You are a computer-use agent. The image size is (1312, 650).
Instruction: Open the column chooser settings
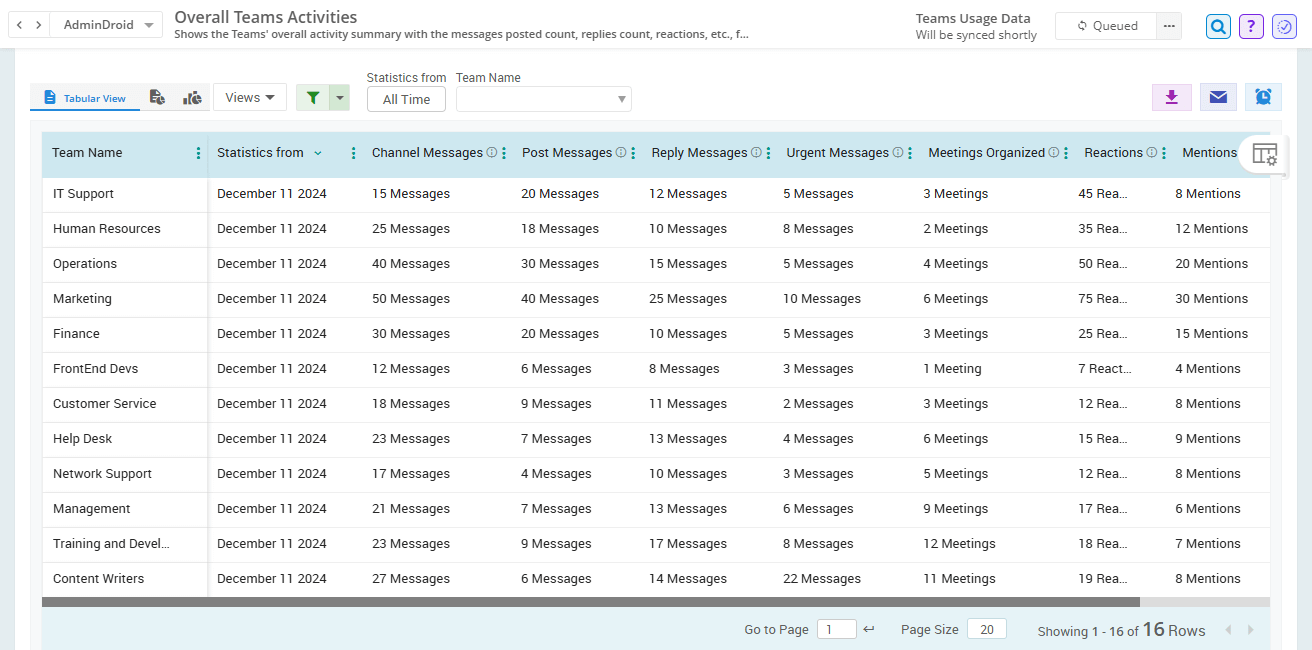1265,154
